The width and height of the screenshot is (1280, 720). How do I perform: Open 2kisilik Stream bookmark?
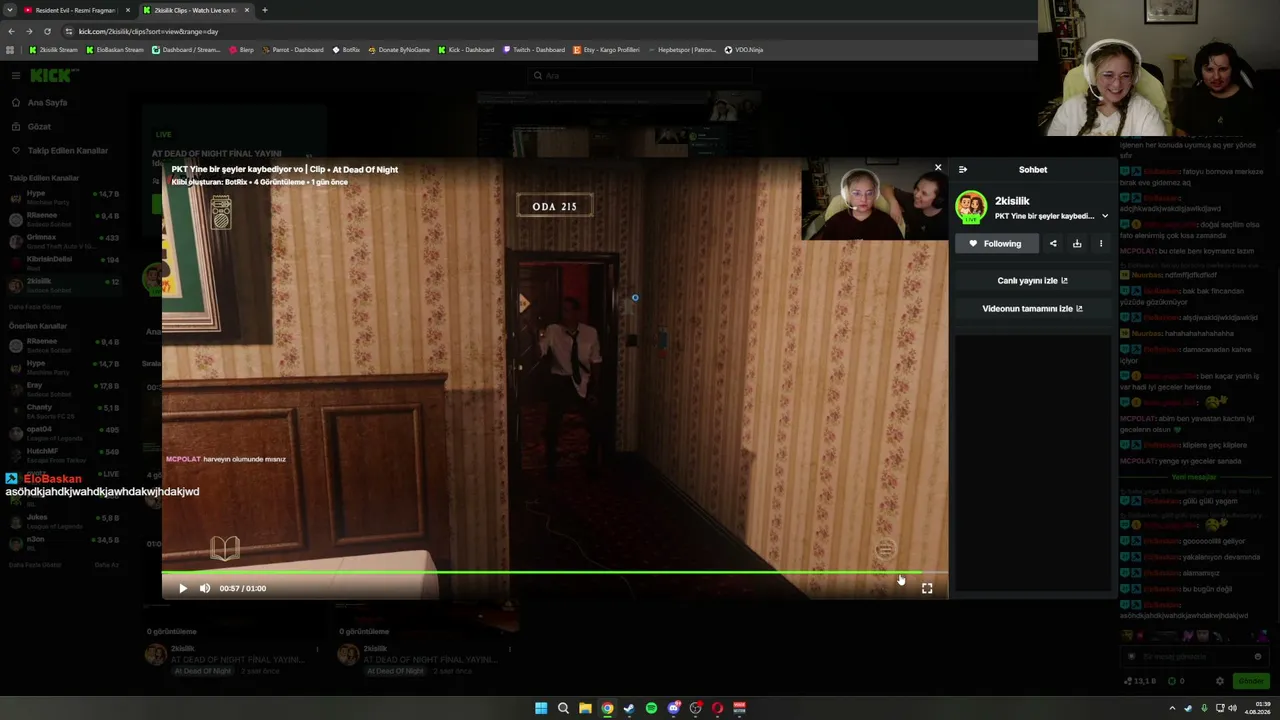point(53,50)
